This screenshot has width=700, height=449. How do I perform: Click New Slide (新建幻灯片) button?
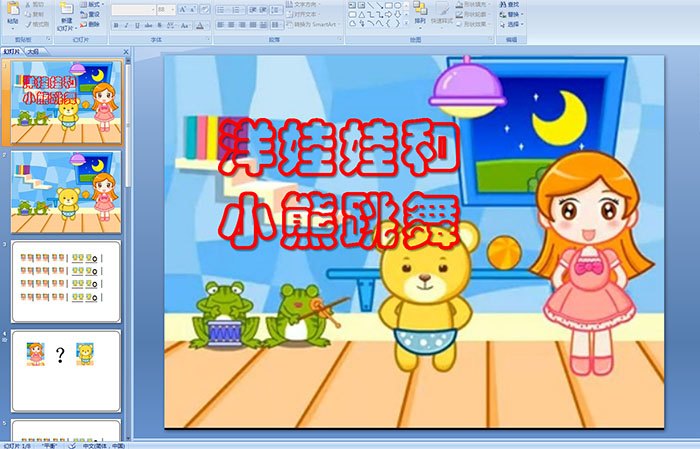coord(67,17)
